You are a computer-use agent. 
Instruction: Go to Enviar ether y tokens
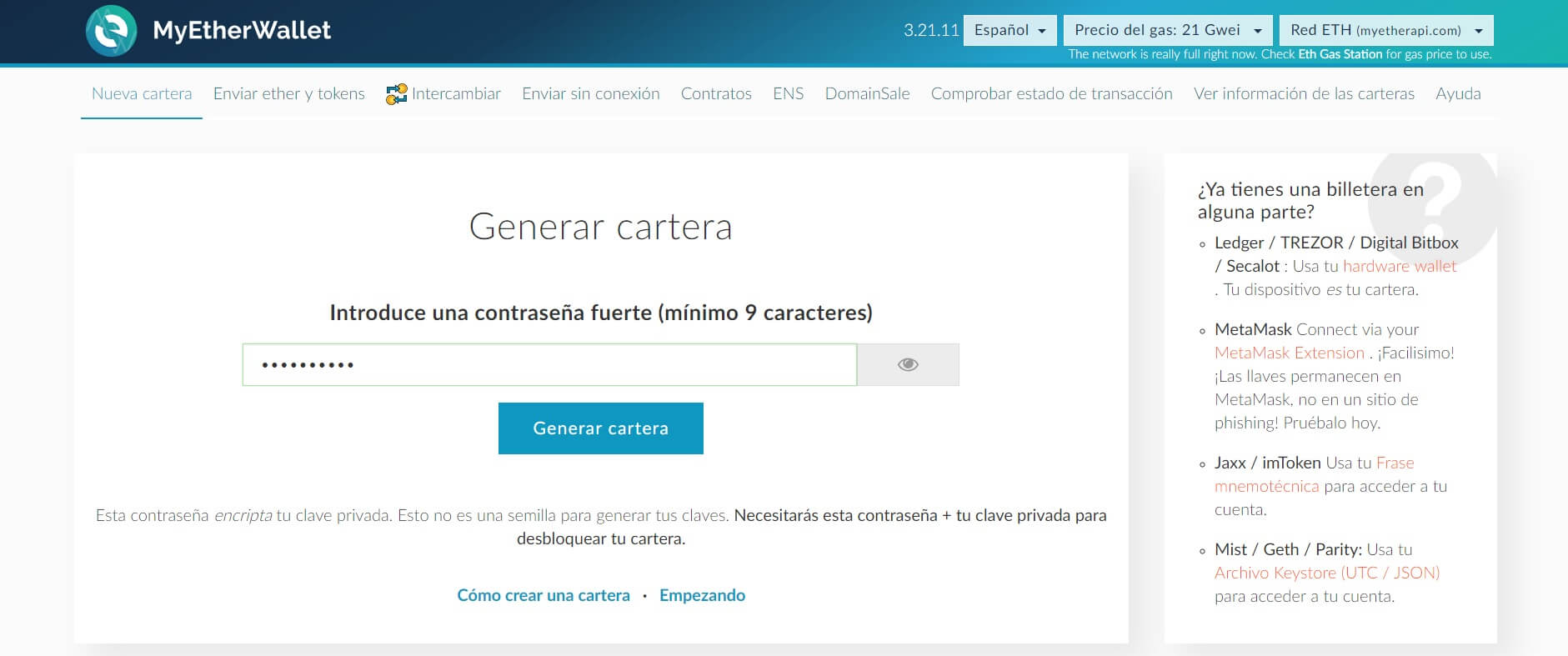[x=289, y=93]
